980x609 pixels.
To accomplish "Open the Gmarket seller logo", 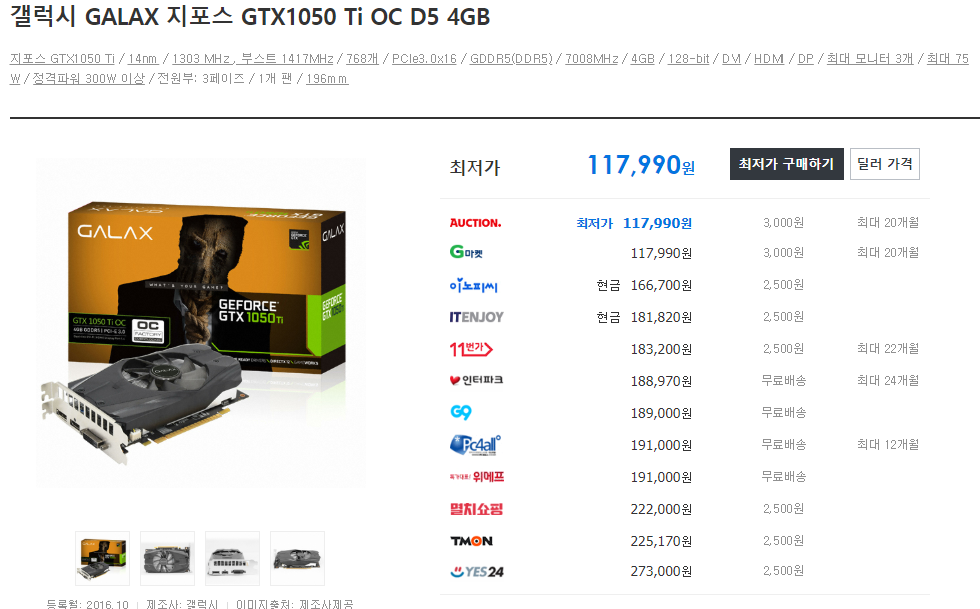I will coord(466,253).
